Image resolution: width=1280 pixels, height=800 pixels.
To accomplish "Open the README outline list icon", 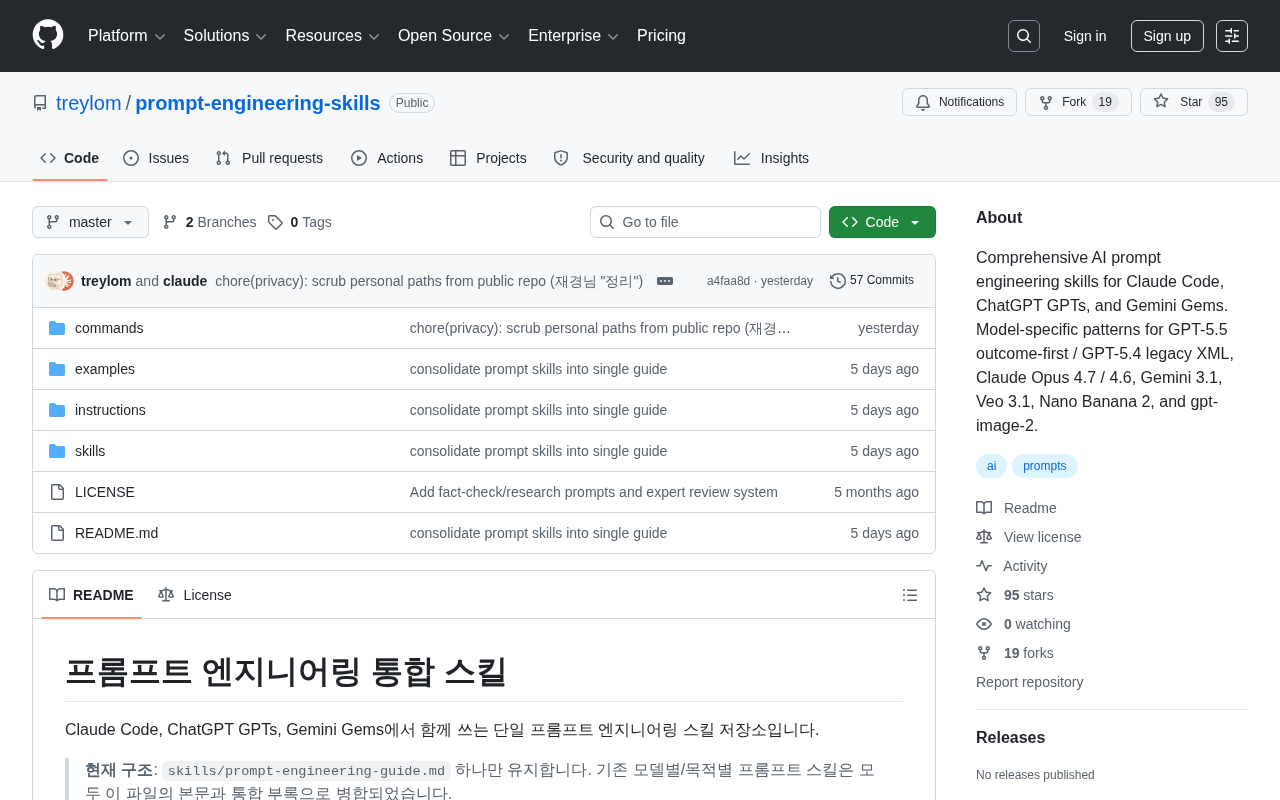I will (x=910, y=595).
